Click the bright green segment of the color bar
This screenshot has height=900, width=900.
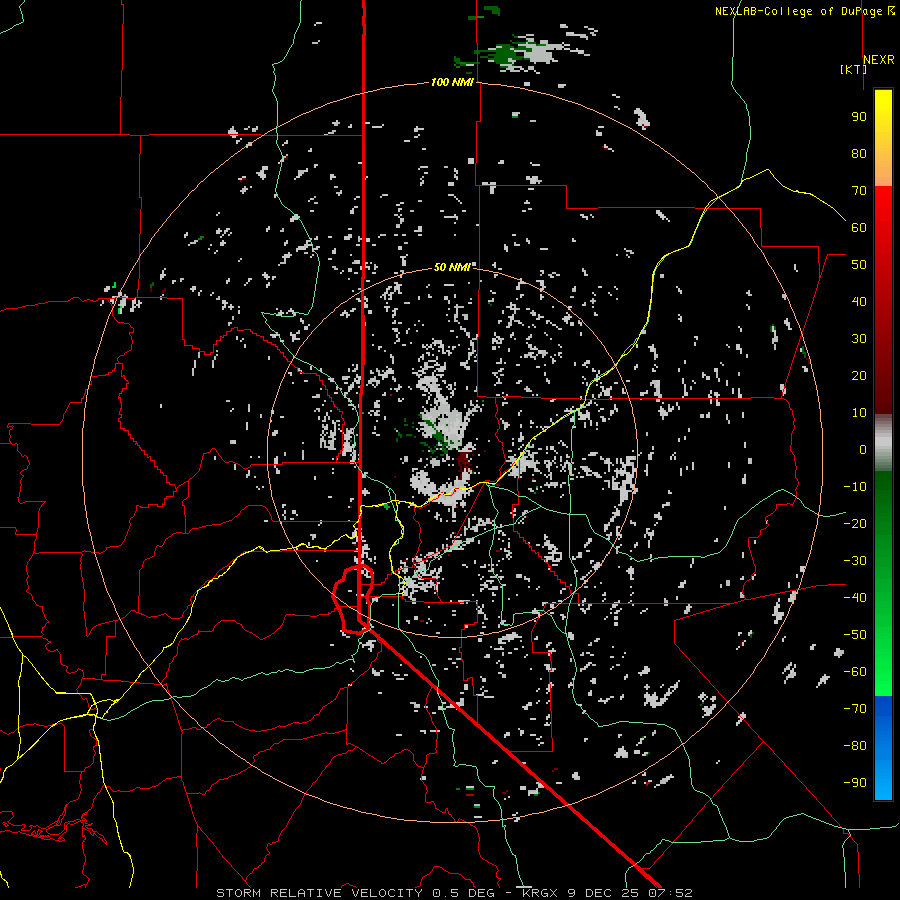pos(883,660)
